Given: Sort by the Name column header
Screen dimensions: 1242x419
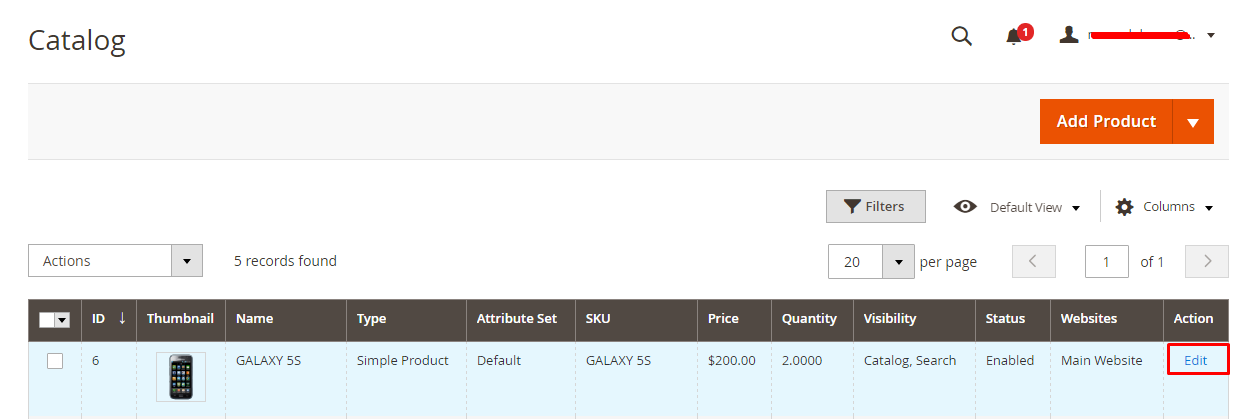Looking at the screenshot, I should [x=254, y=319].
